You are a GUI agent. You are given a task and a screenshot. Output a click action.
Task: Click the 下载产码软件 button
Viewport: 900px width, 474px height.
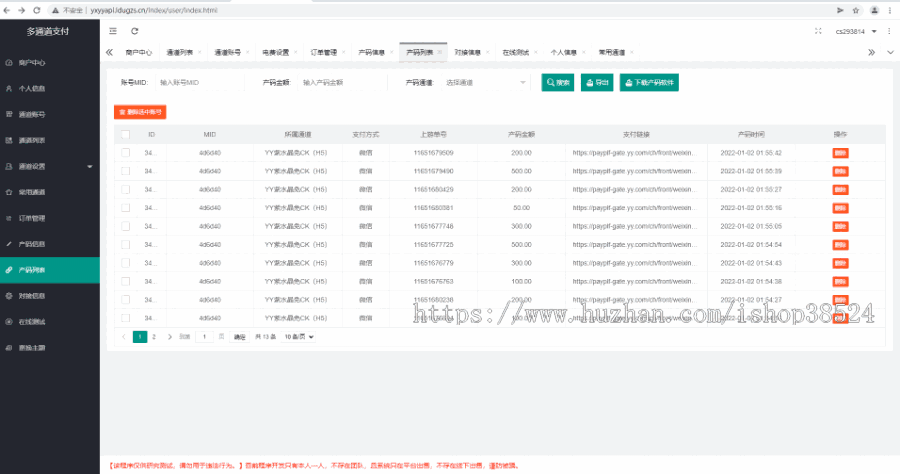point(649,83)
